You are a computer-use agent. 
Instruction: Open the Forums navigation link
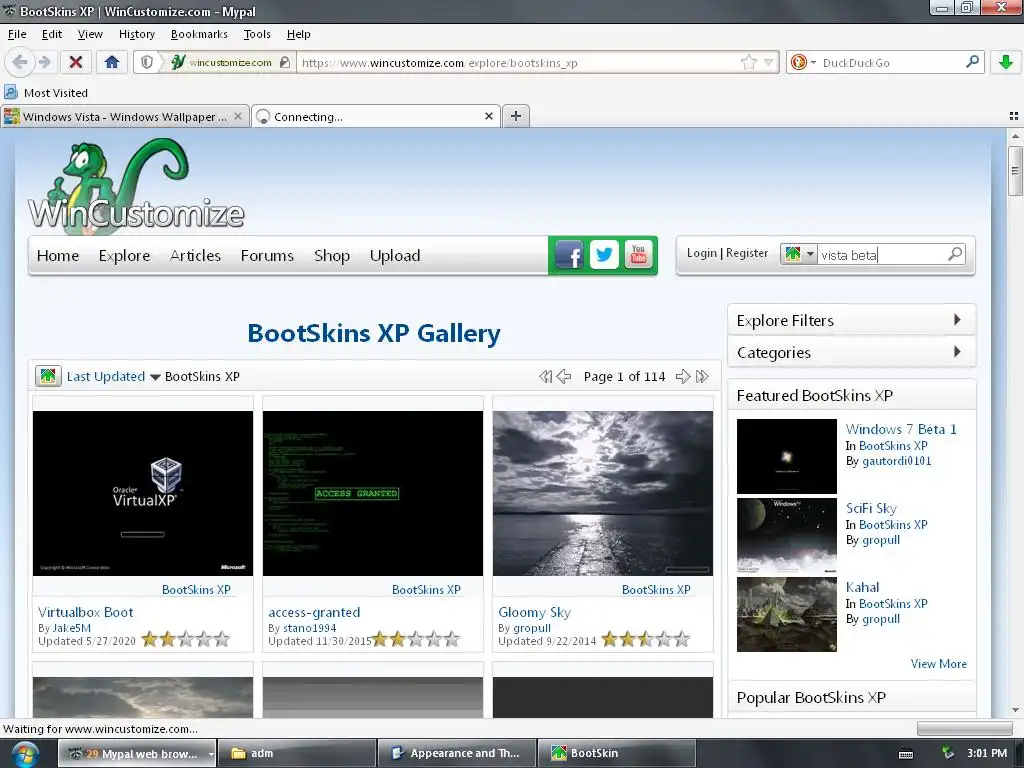click(267, 255)
